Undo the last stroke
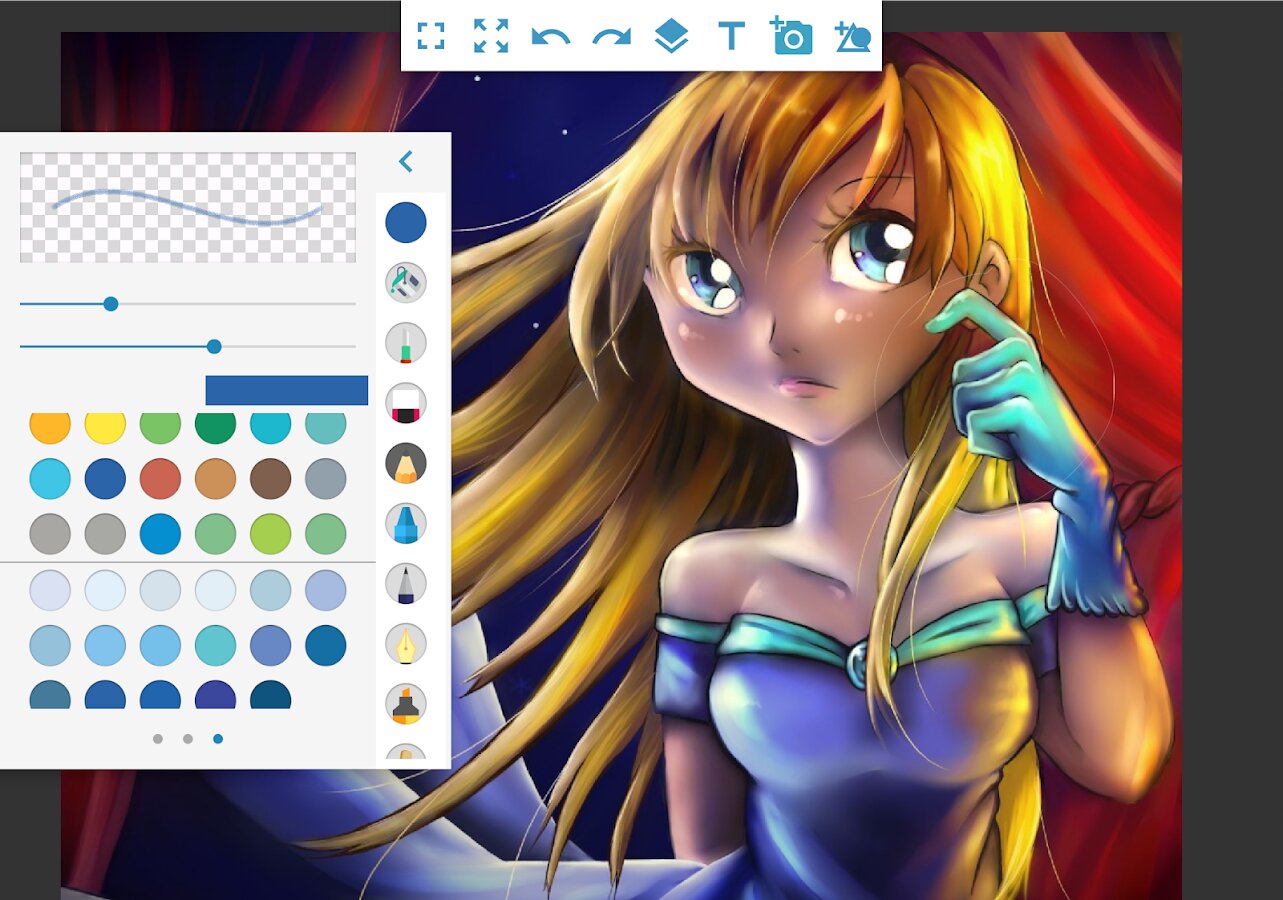1283x900 pixels. click(551, 37)
